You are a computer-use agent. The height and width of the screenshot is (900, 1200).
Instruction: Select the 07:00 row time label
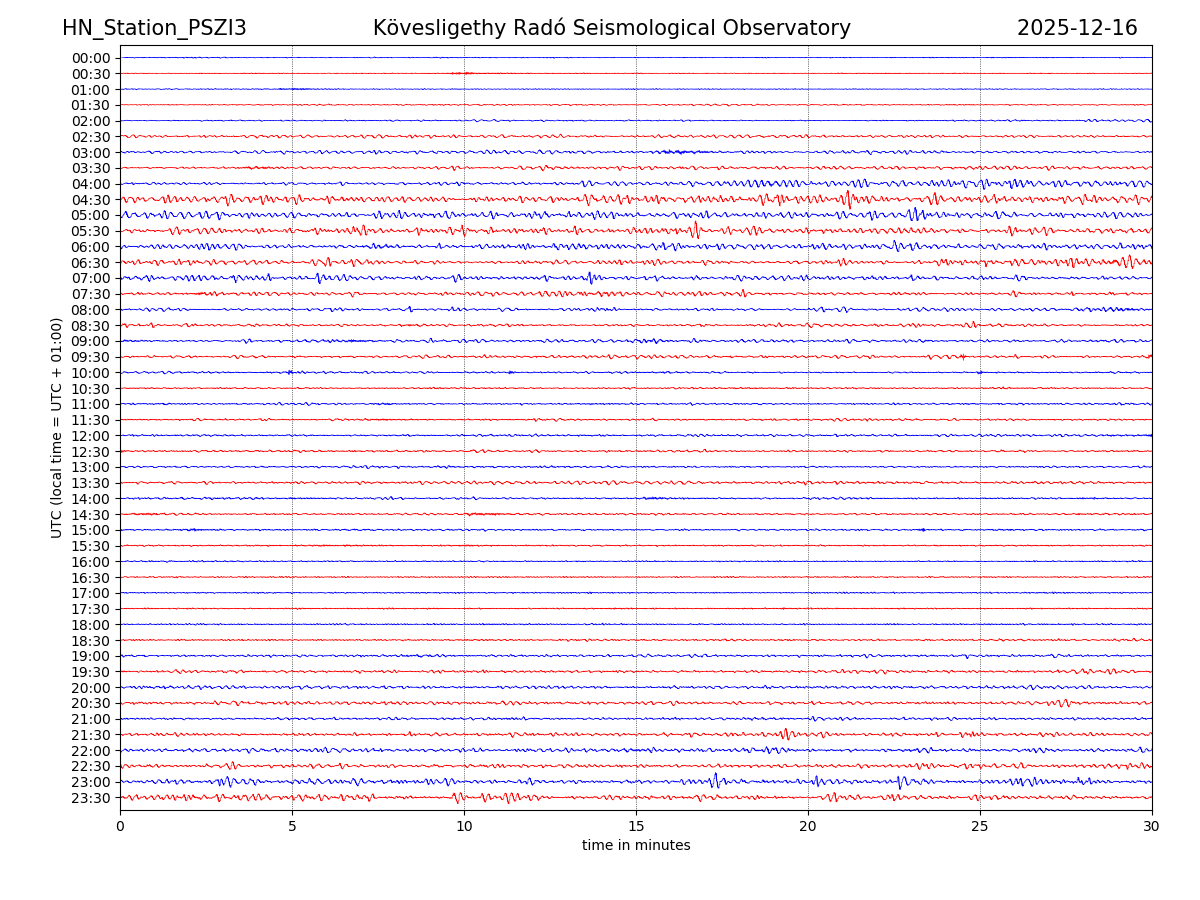click(x=91, y=278)
